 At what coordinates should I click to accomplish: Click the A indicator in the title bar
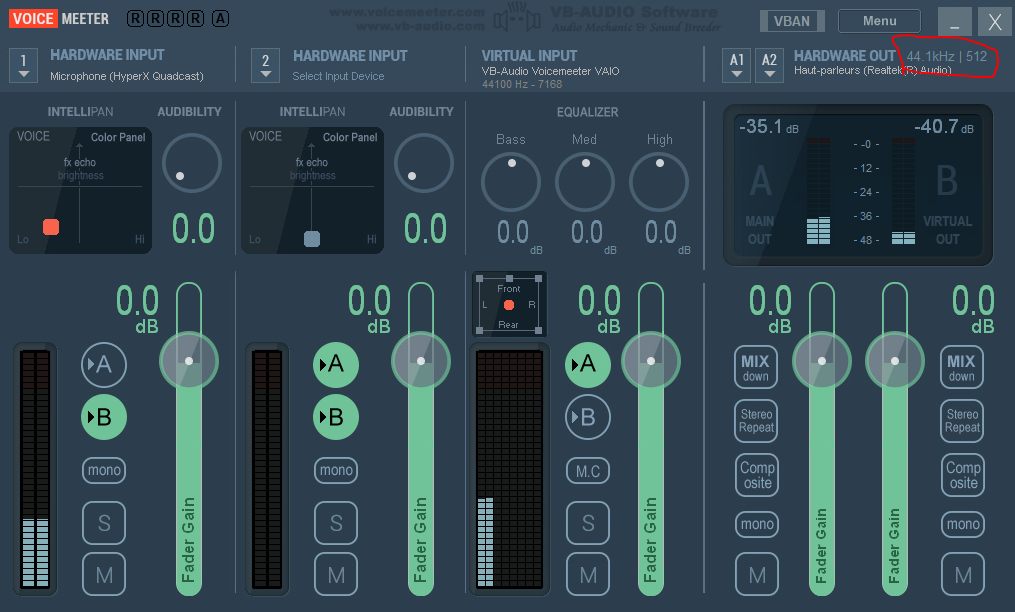[220, 19]
